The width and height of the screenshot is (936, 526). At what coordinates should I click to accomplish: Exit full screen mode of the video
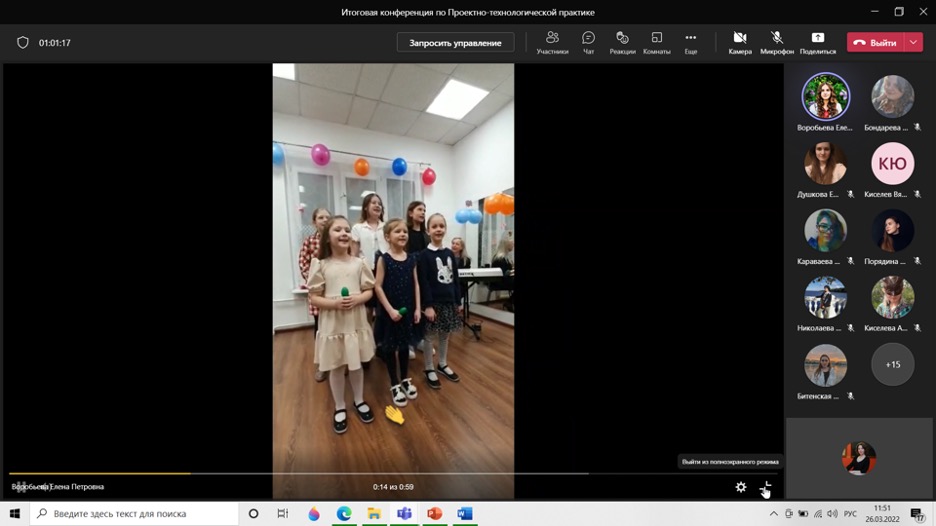click(766, 487)
